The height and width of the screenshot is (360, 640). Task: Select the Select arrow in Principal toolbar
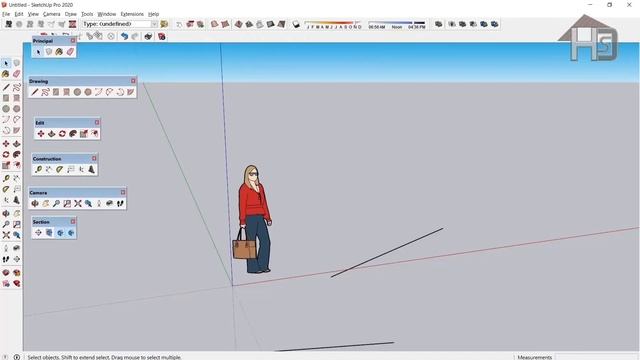pyautogui.click(x=38, y=52)
